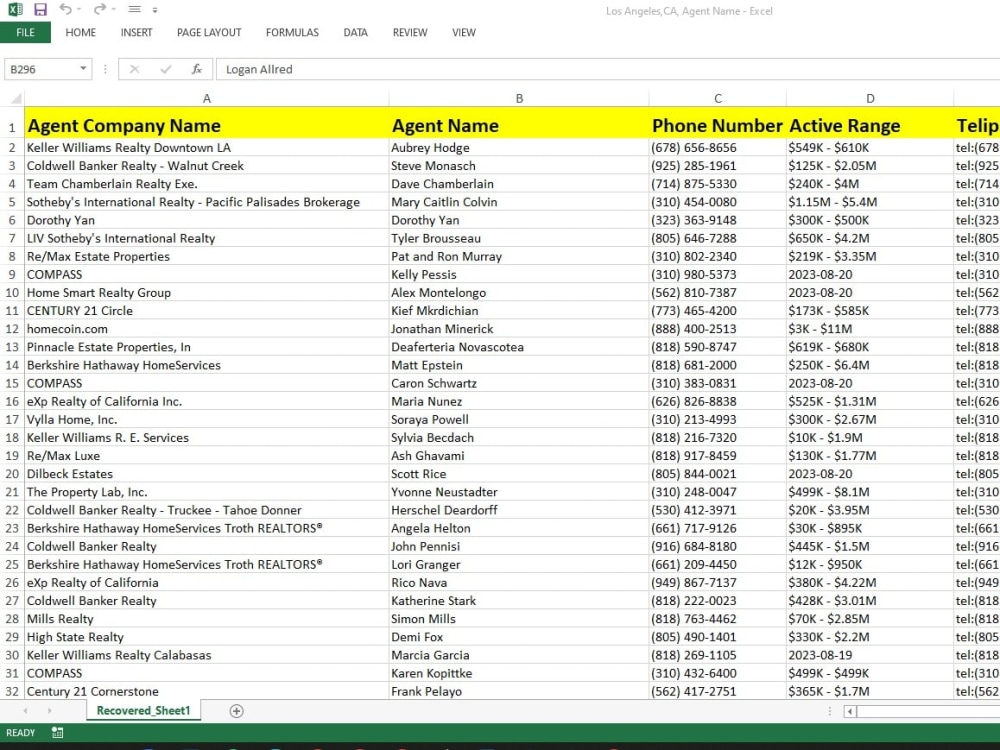Click the Select All corner triangle
The width and height of the screenshot is (1000, 750).
[x=16, y=98]
